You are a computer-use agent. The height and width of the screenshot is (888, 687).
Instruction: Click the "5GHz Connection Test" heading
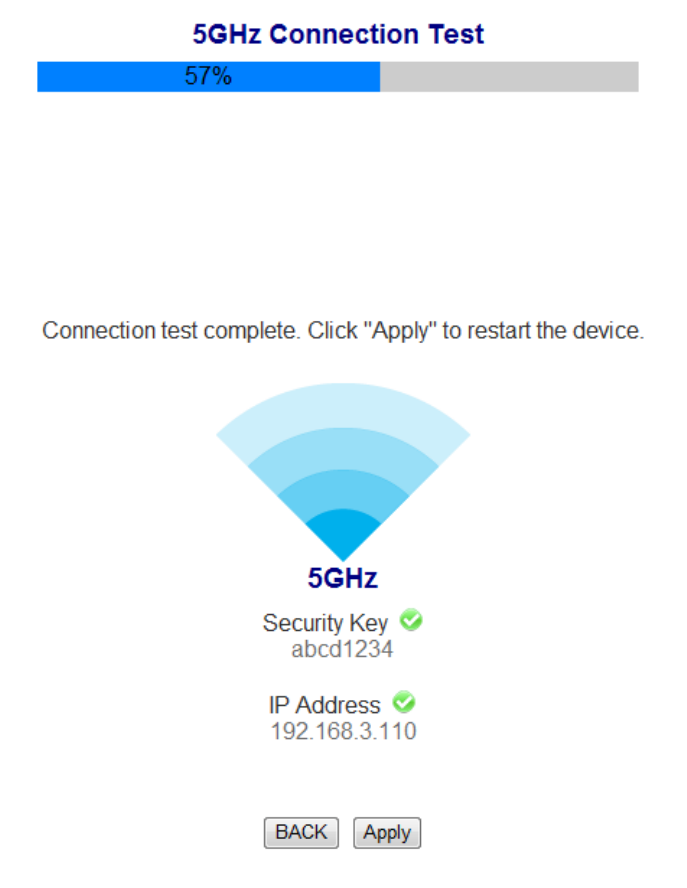[x=338, y=34]
